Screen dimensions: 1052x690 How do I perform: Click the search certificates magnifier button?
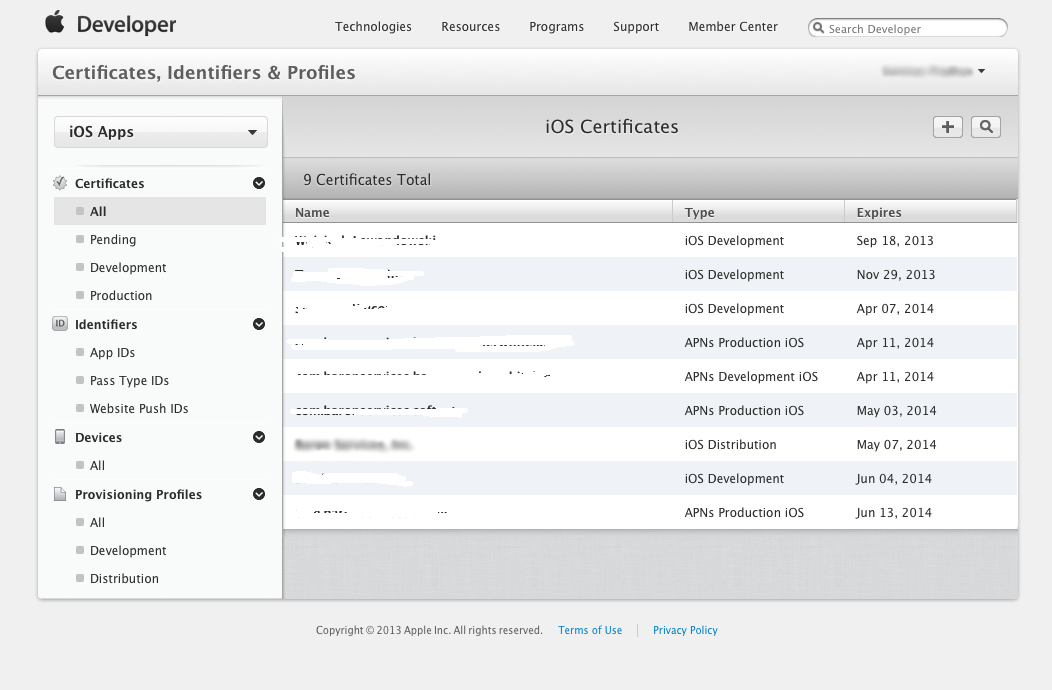coord(986,127)
